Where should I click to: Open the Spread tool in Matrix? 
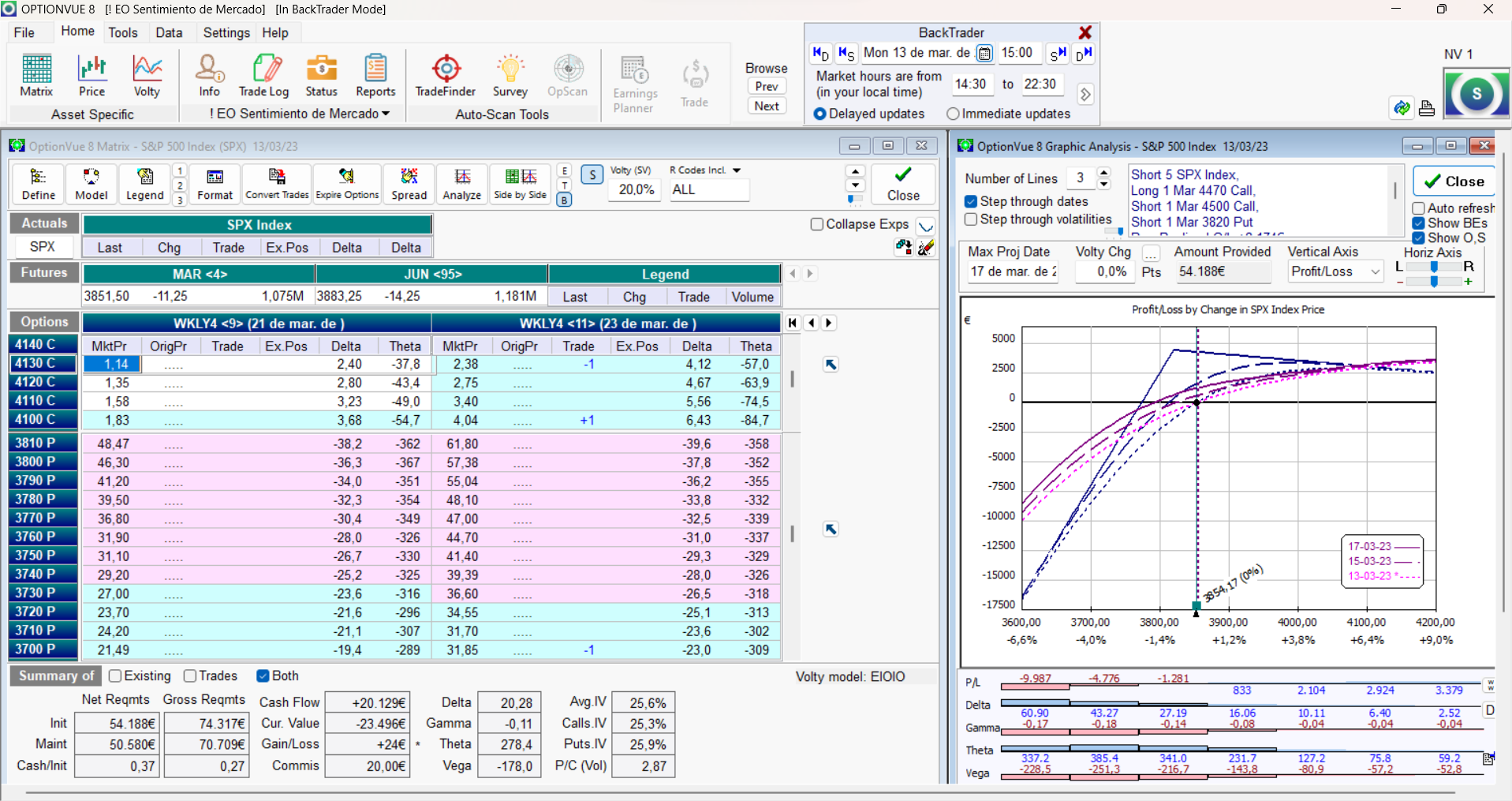(x=409, y=185)
